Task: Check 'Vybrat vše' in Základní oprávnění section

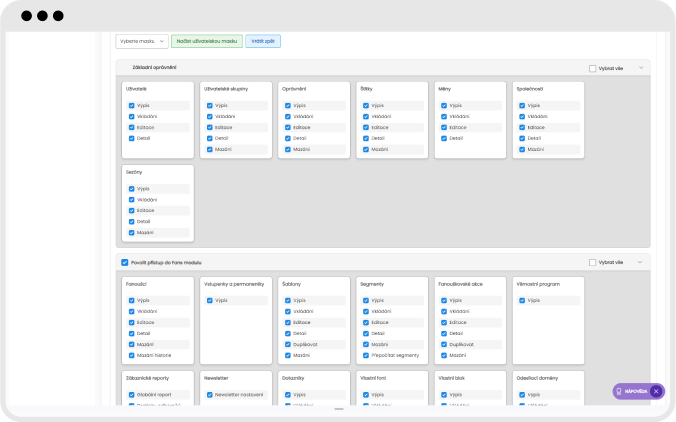Action: (x=592, y=69)
